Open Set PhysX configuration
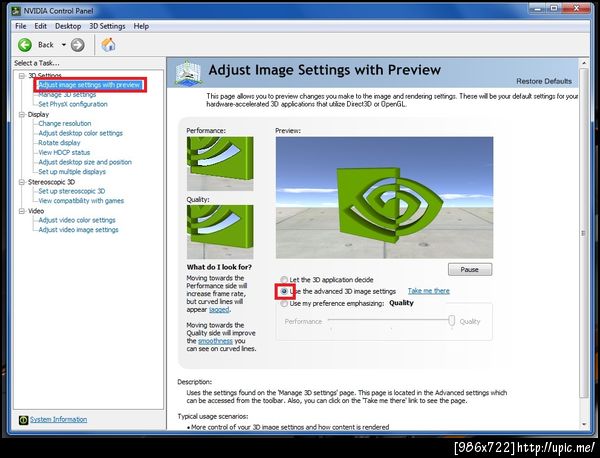Screen dimensions: 600x458 (73, 104)
